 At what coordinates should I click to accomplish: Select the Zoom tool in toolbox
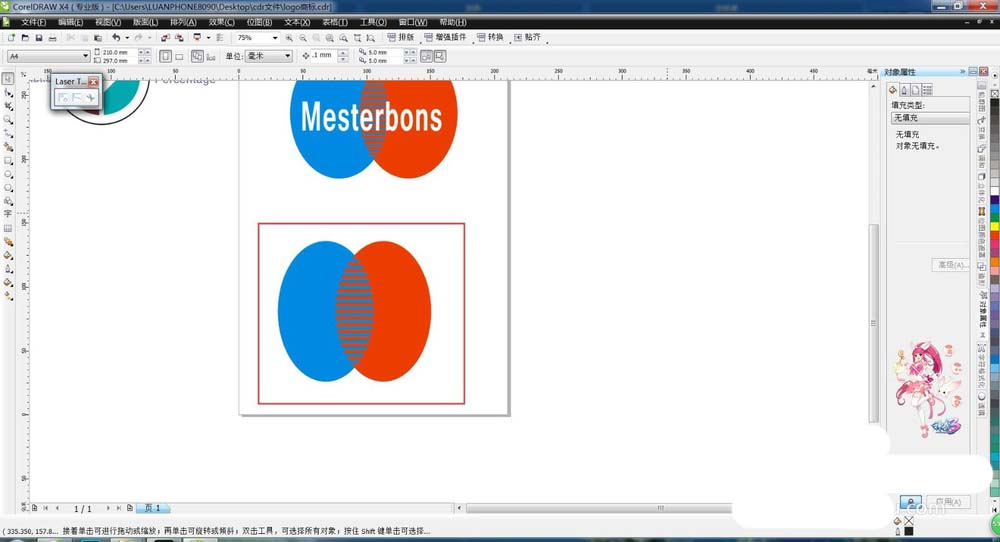click(x=8, y=119)
